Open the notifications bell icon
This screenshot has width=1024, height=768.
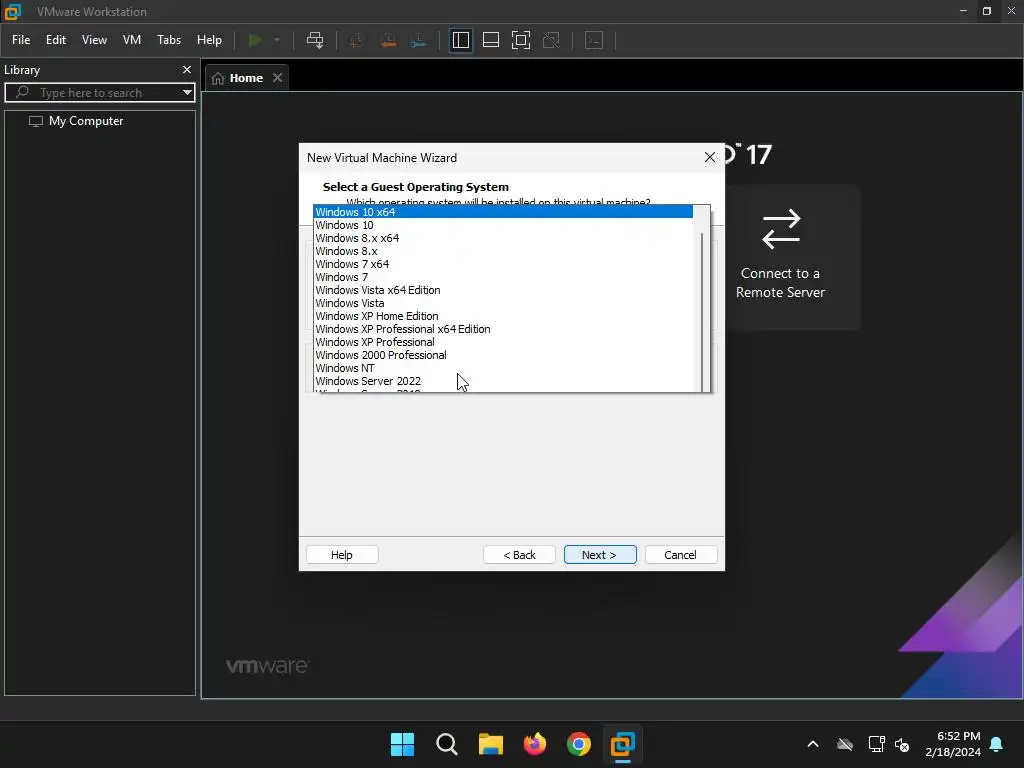(997, 744)
